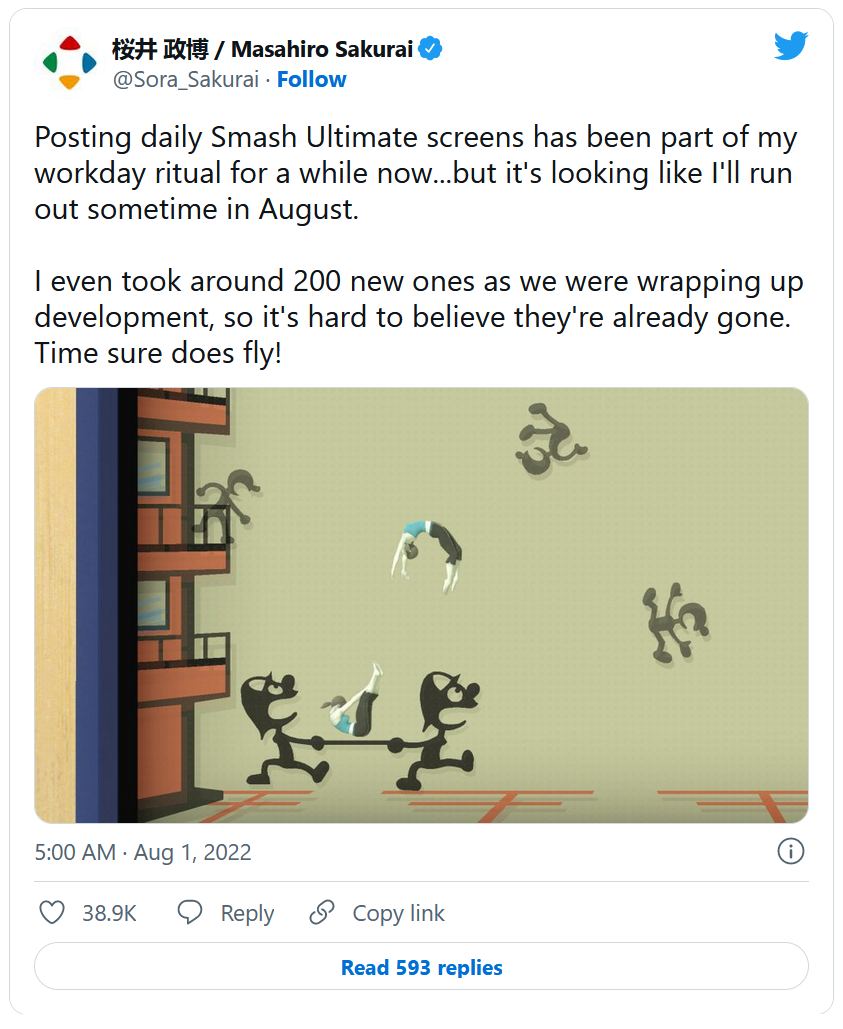Like the tweet with heart icon

pos(52,913)
